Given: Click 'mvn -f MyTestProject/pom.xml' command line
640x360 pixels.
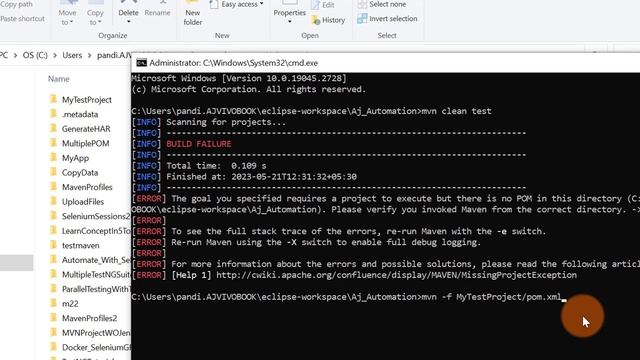Looking at the screenshot, I should tap(491, 297).
